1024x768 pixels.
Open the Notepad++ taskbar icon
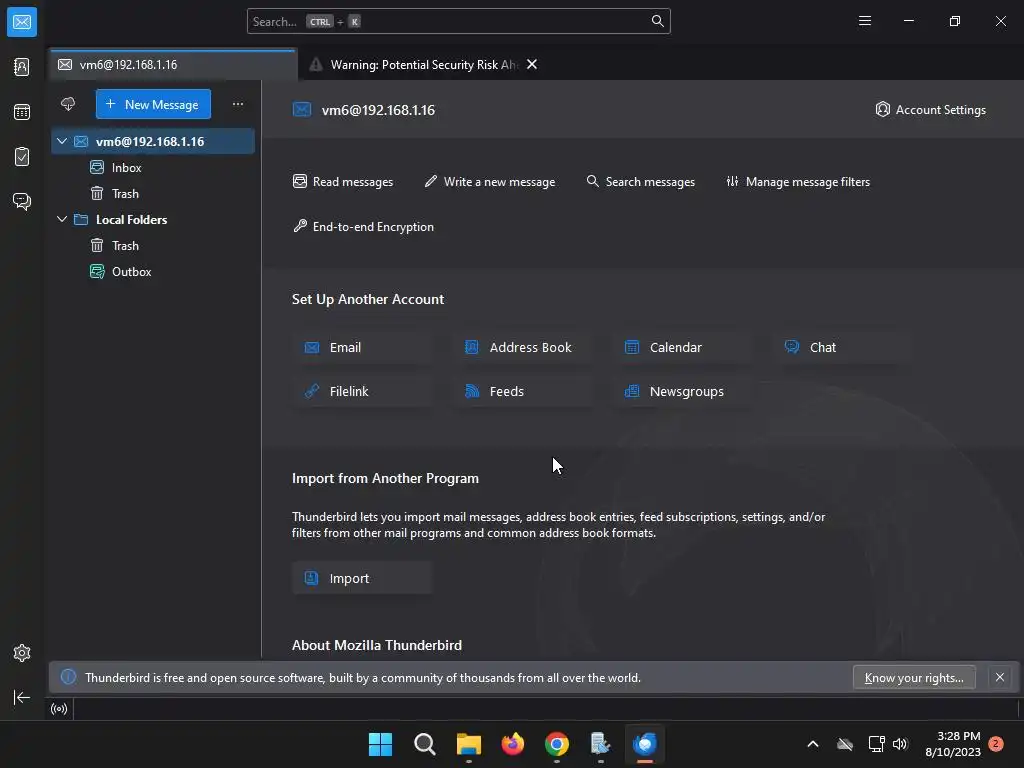pyautogui.click(x=600, y=744)
